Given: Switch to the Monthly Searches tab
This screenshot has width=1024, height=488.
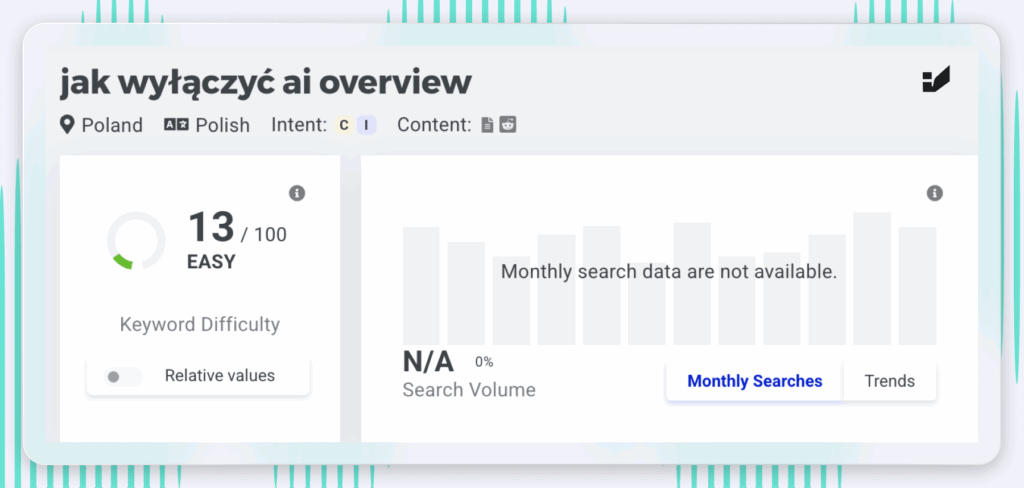Looking at the screenshot, I should click(754, 381).
